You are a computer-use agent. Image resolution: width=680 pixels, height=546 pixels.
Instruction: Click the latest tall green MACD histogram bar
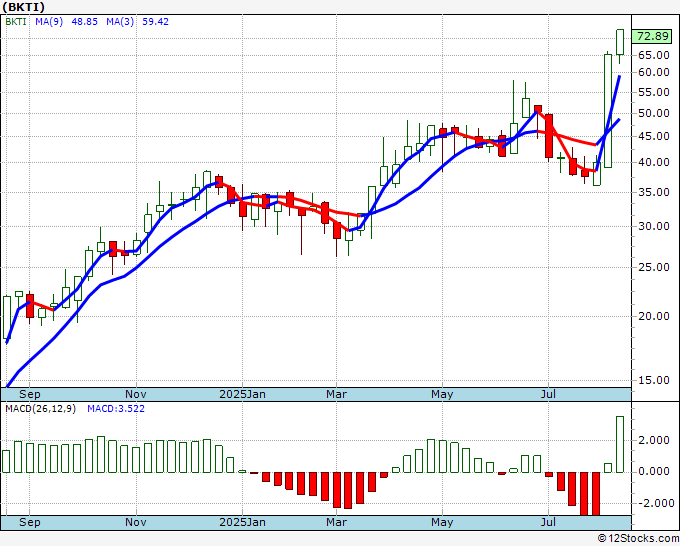click(620, 445)
